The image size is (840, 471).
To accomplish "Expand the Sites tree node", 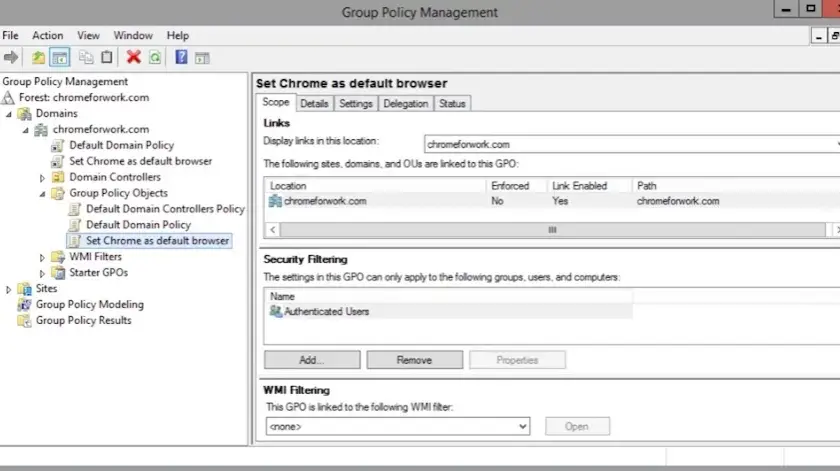I will 9,290.
